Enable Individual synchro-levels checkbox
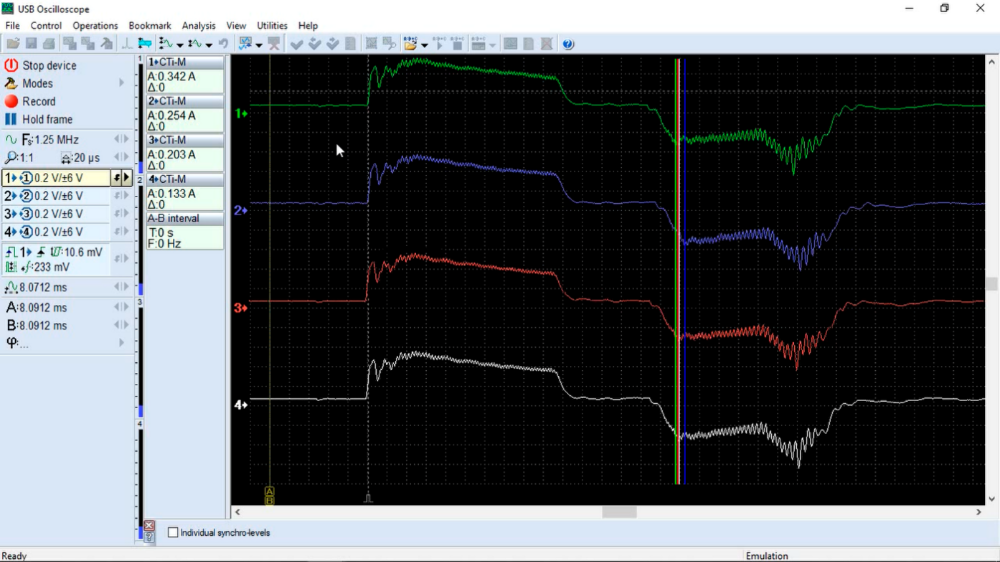 click(173, 533)
